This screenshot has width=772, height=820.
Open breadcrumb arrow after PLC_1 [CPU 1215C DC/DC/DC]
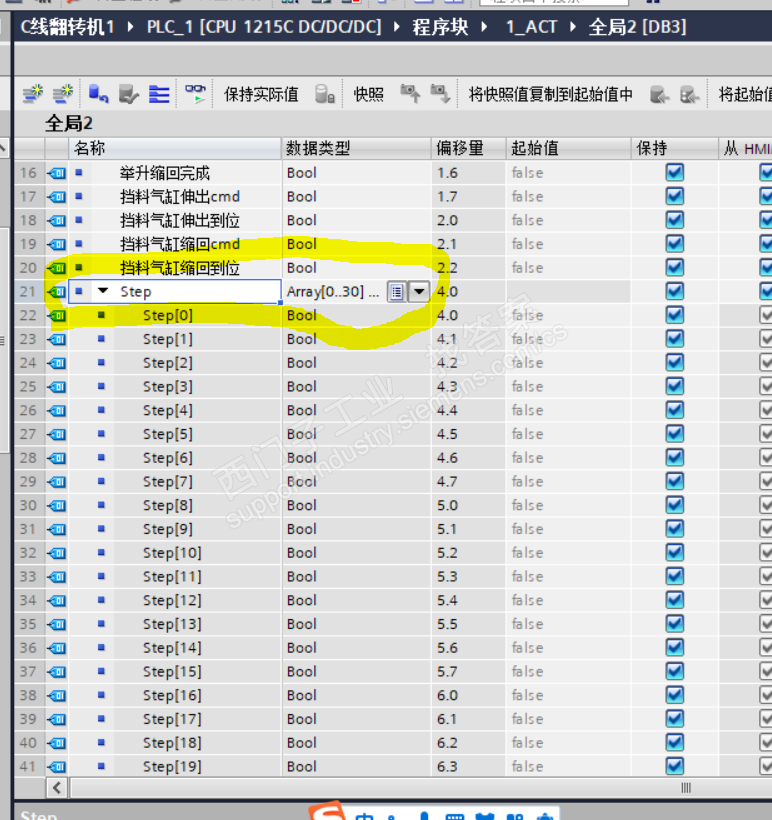point(396,27)
